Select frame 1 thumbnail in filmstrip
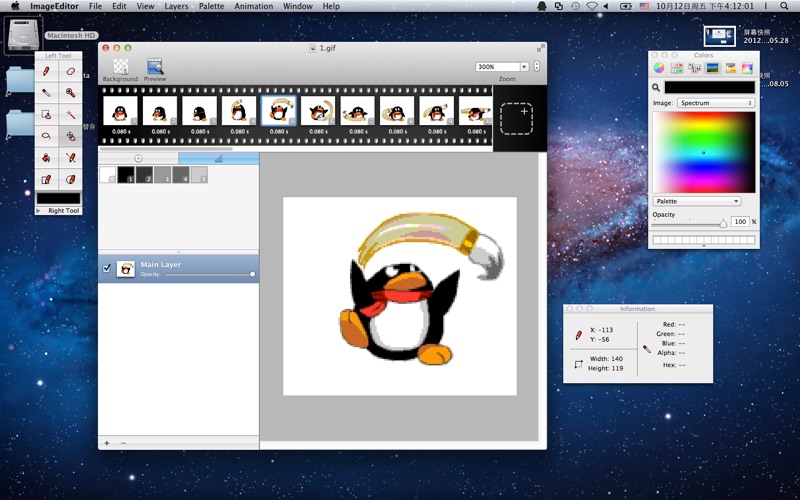This screenshot has width=800, height=500. (120, 111)
